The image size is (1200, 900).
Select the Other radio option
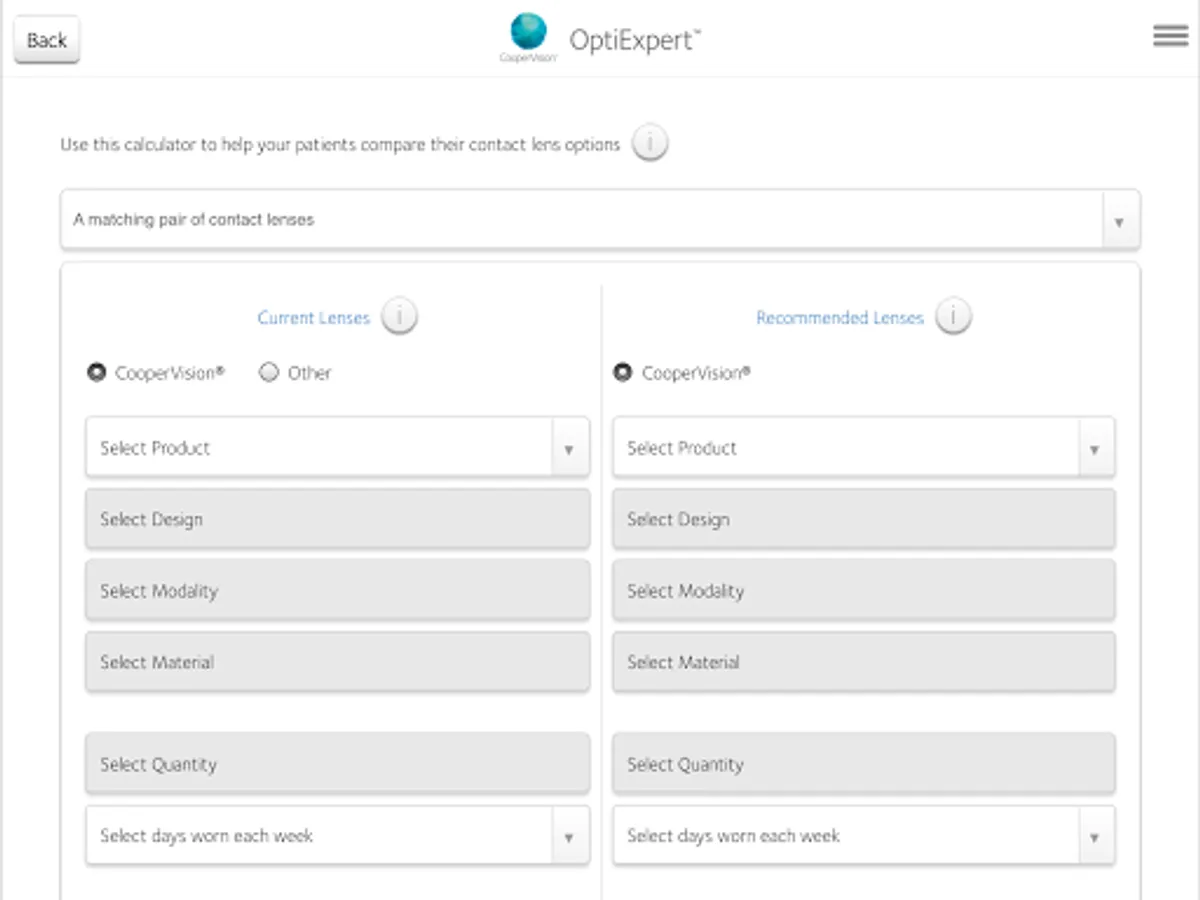click(269, 373)
